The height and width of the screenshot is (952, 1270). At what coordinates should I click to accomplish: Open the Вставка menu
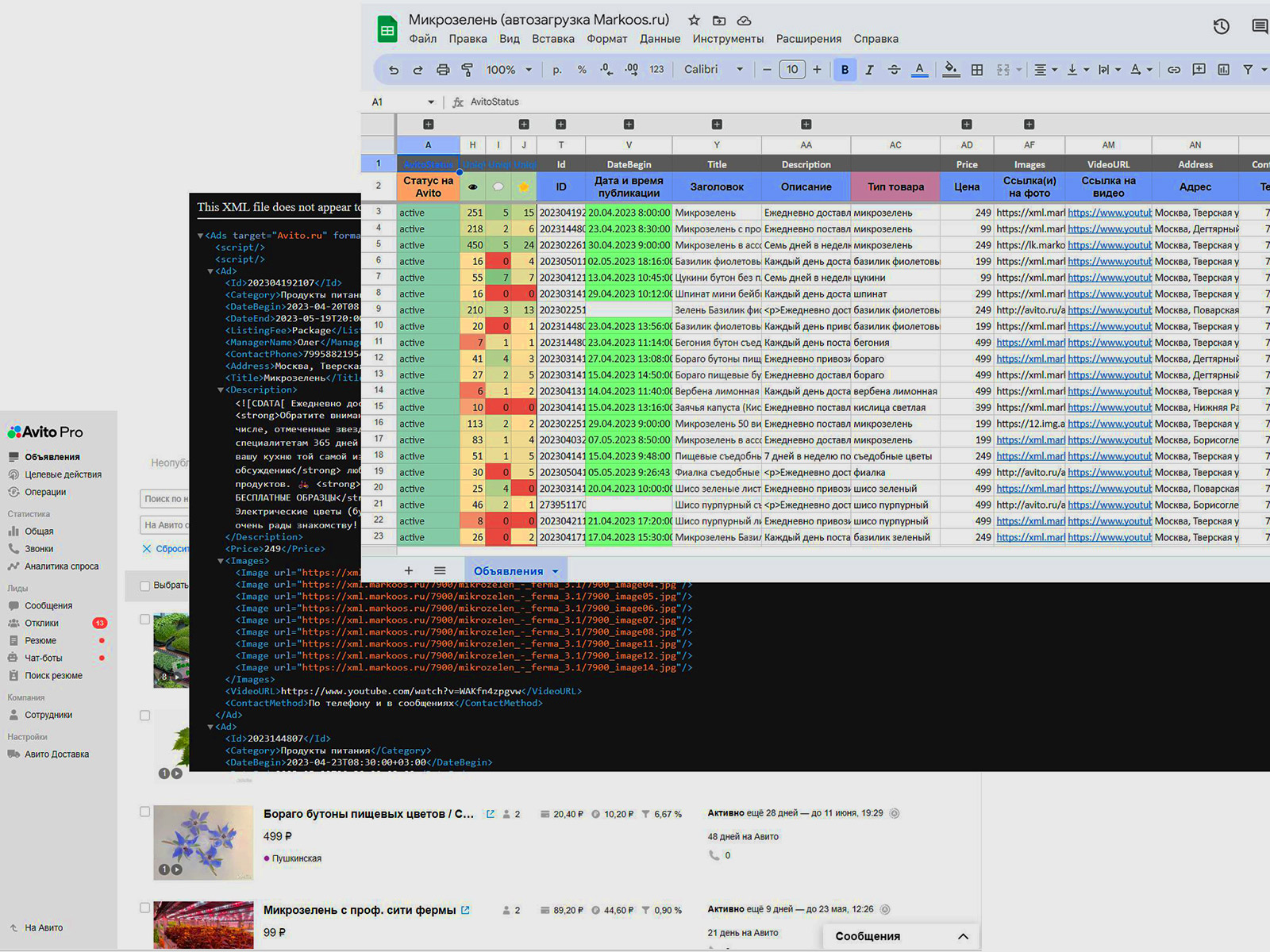[x=553, y=39]
